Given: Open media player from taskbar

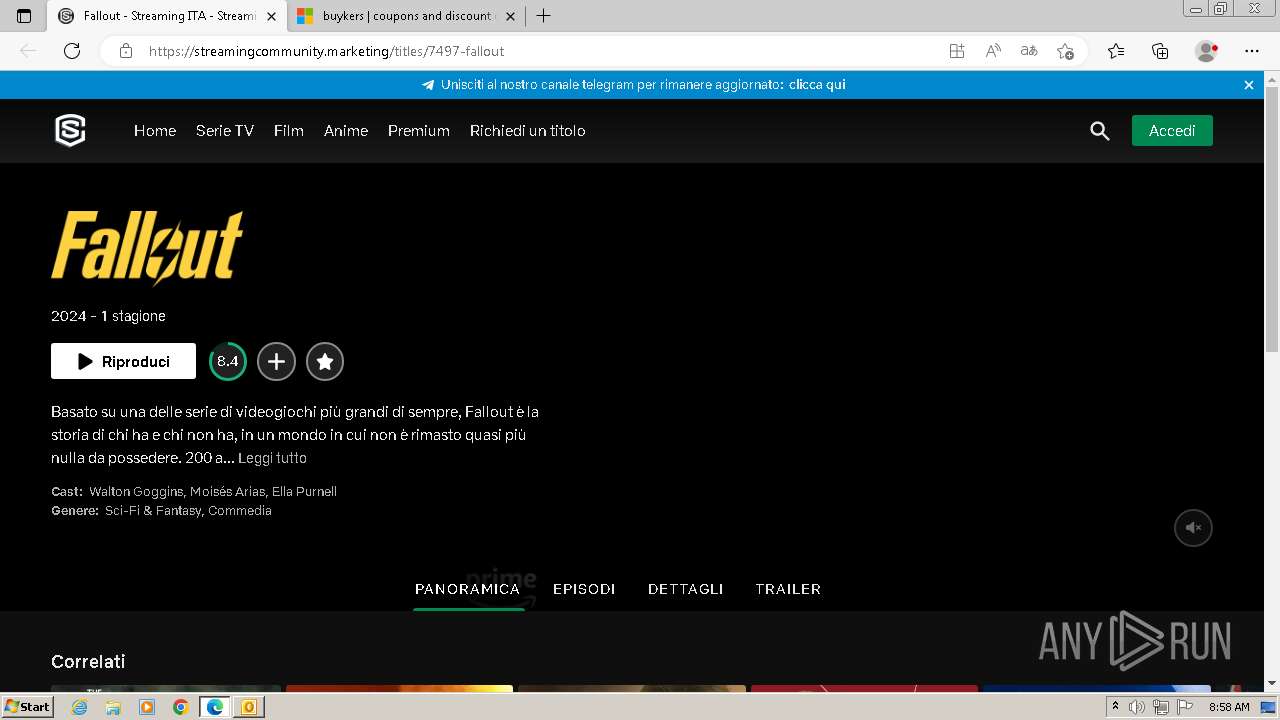Looking at the screenshot, I should [x=147, y=707].
